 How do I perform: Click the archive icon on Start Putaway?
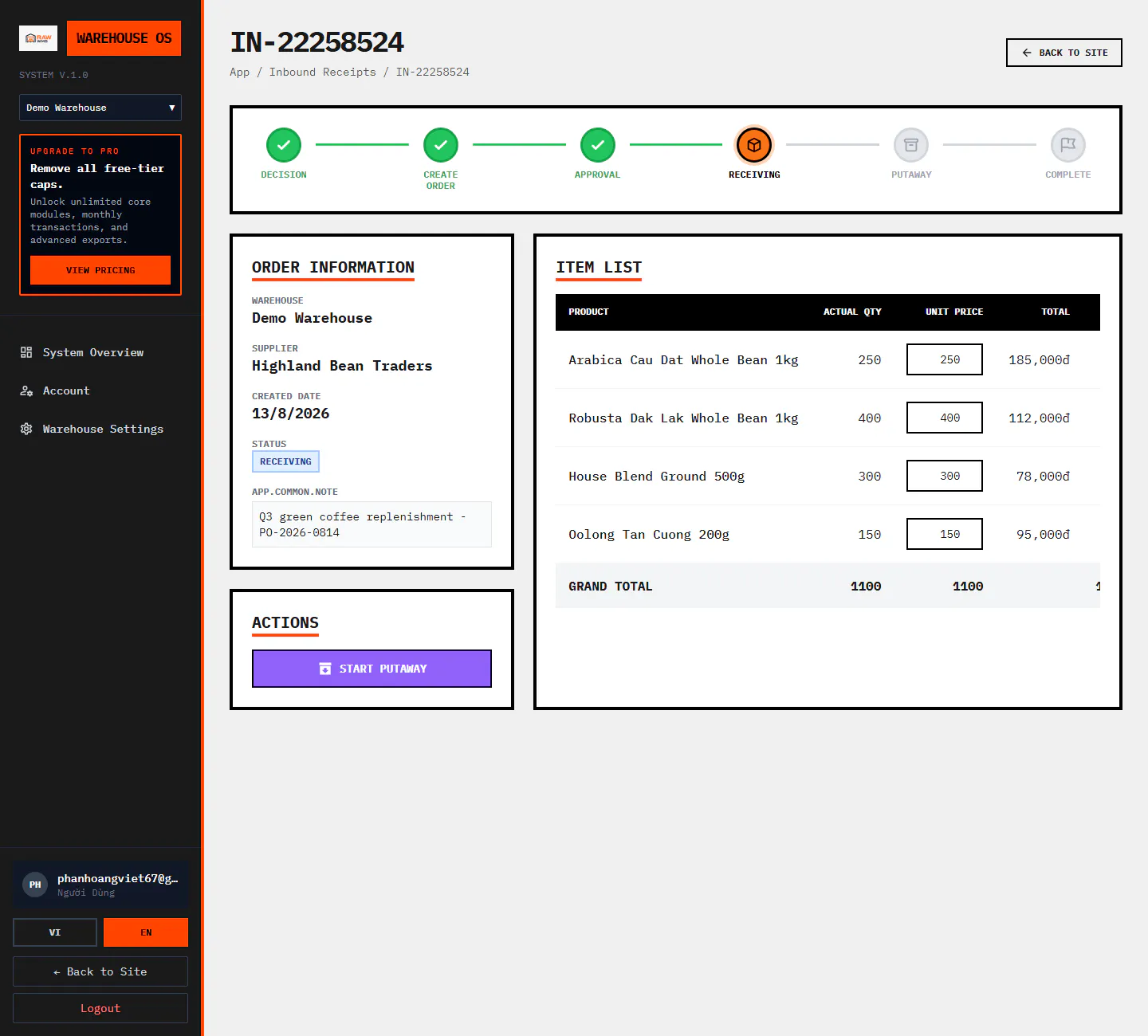[325, 669]
